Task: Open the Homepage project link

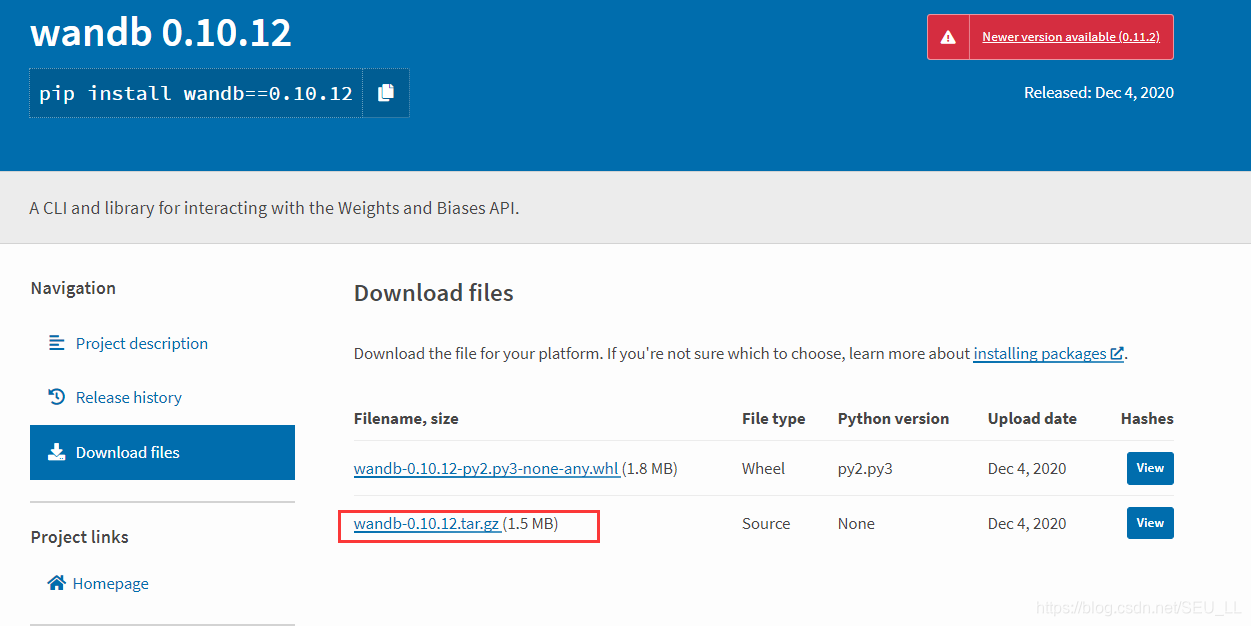Action: point(111,583)
